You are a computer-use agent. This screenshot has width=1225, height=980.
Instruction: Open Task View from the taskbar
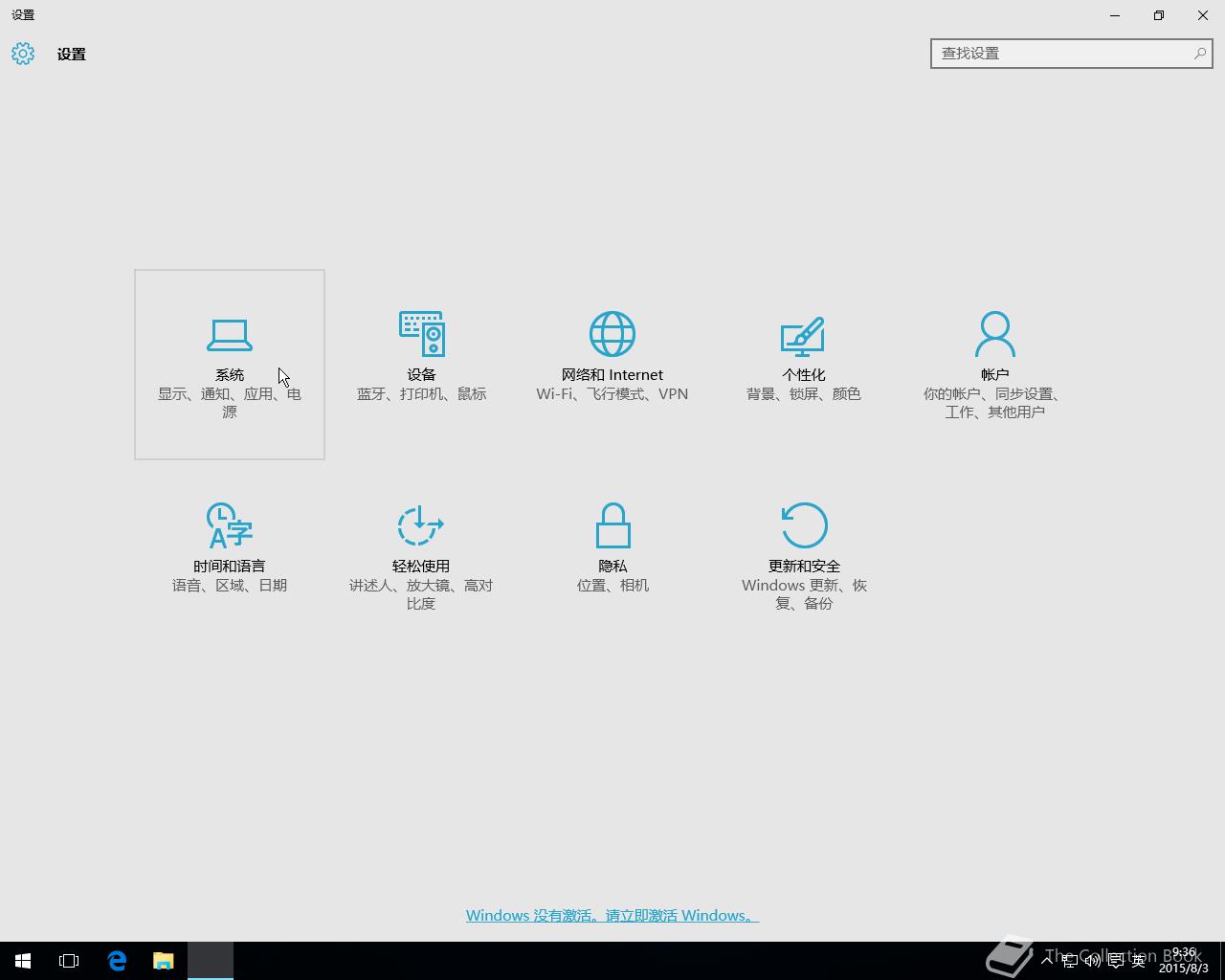pyautogui.click(x=69, y=961)
